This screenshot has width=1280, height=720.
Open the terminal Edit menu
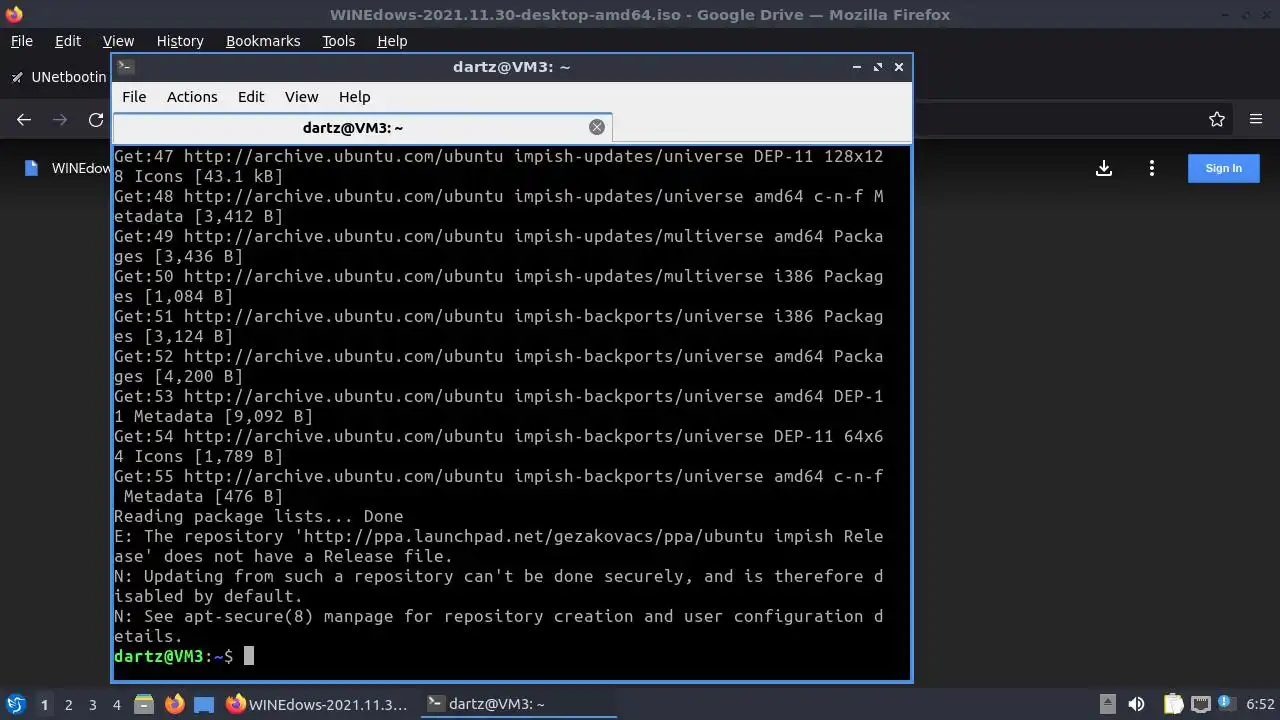click(x=251, y=97)
